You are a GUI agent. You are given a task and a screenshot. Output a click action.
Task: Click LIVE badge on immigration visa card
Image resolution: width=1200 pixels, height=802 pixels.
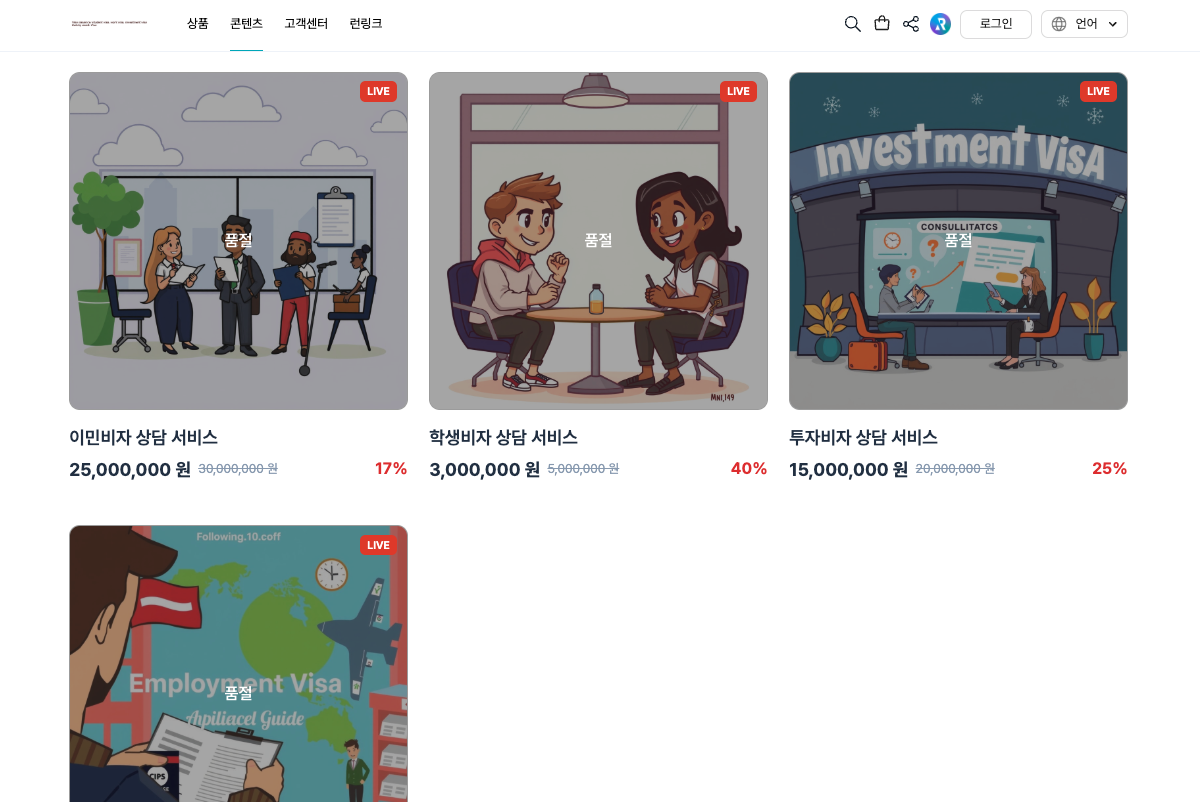(378, 91)
